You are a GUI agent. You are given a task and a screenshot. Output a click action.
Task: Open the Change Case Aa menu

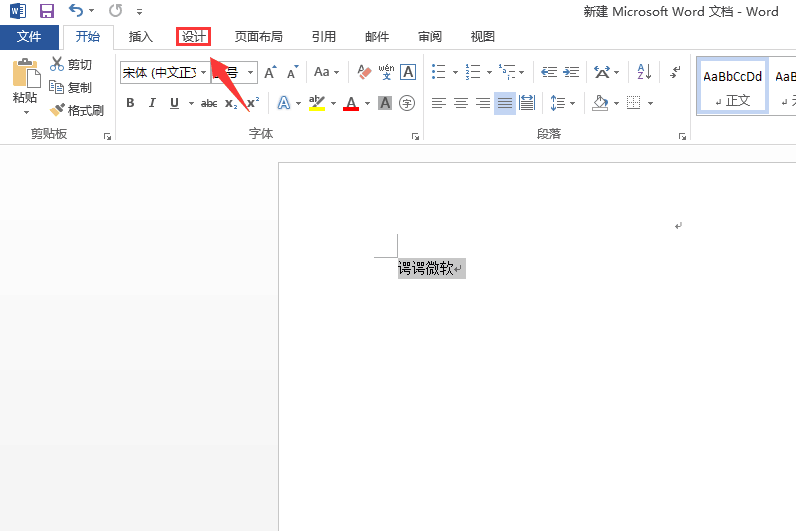(x=326, y=72)
